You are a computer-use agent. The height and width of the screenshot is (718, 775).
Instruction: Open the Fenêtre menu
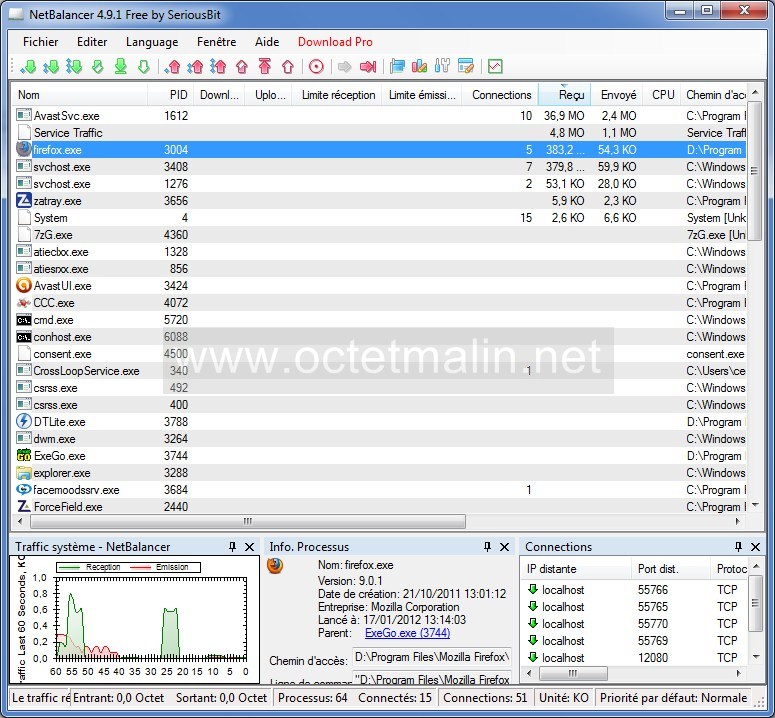tap(216, 42)
